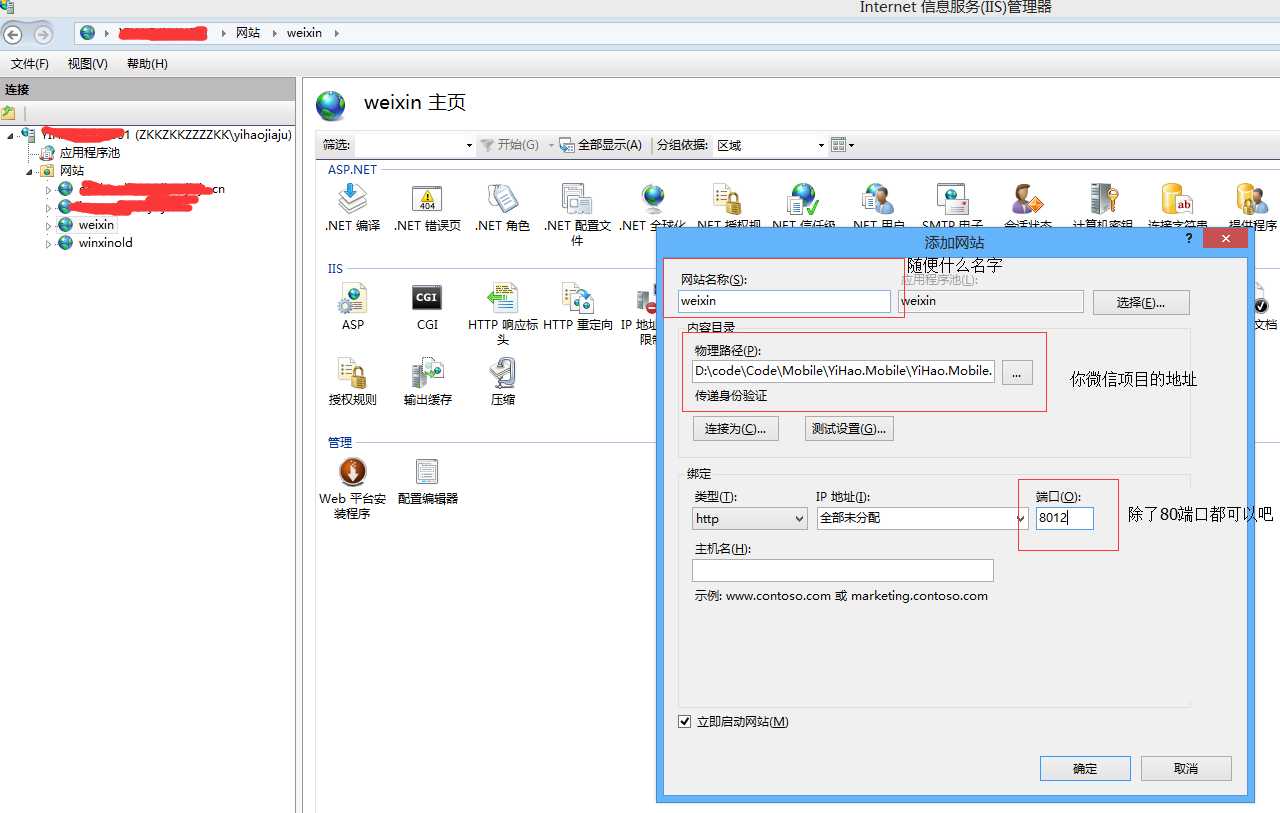
Task: Open the 压缩 compression icon
Action: click(502, 373)
